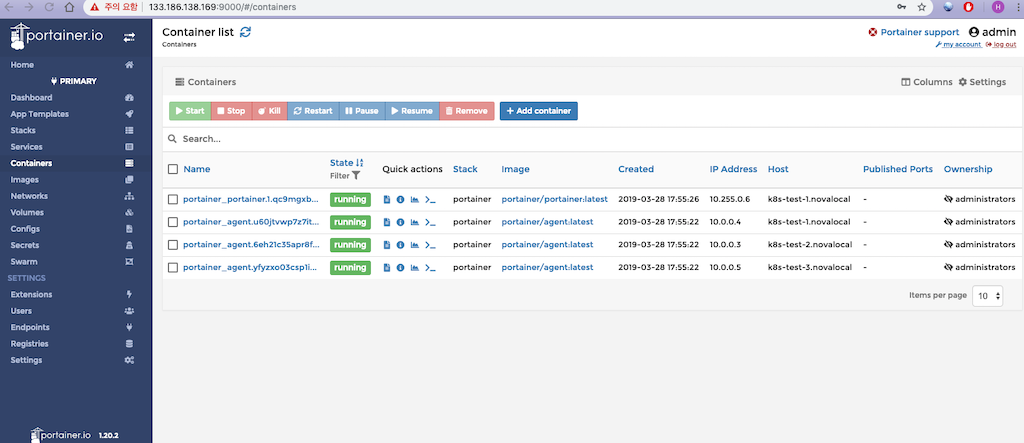Click the Restart button

(313, 111)
